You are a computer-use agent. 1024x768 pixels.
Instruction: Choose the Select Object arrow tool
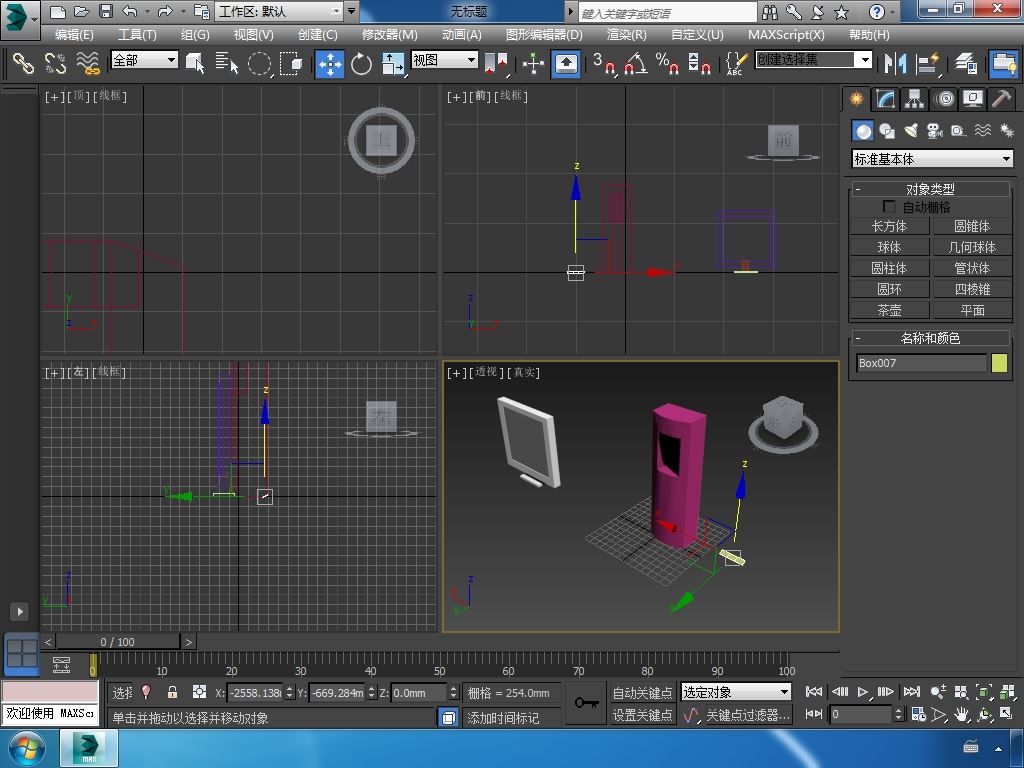195,63
